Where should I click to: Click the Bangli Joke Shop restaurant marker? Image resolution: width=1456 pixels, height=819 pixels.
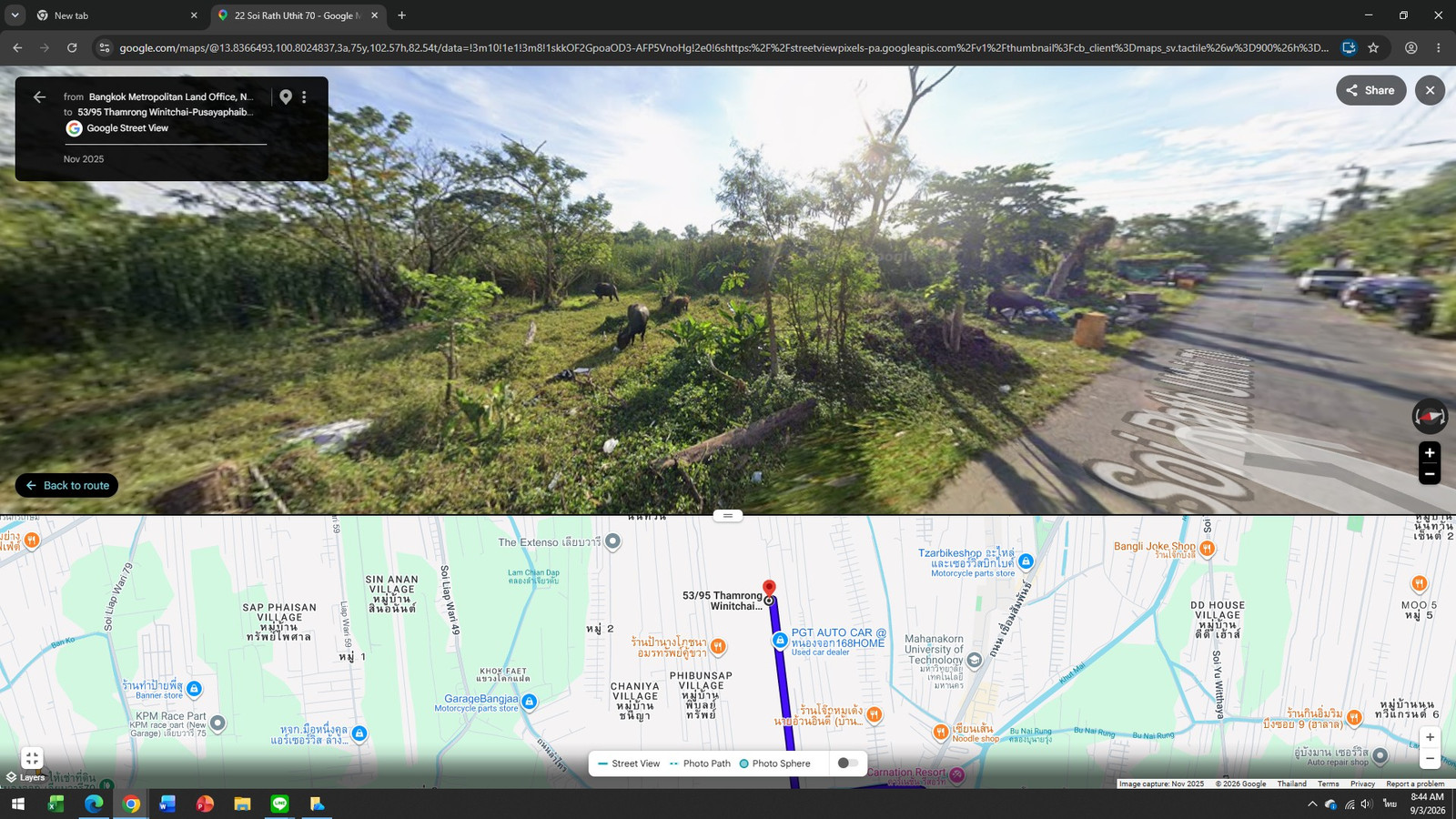[x=1208, y=548]
